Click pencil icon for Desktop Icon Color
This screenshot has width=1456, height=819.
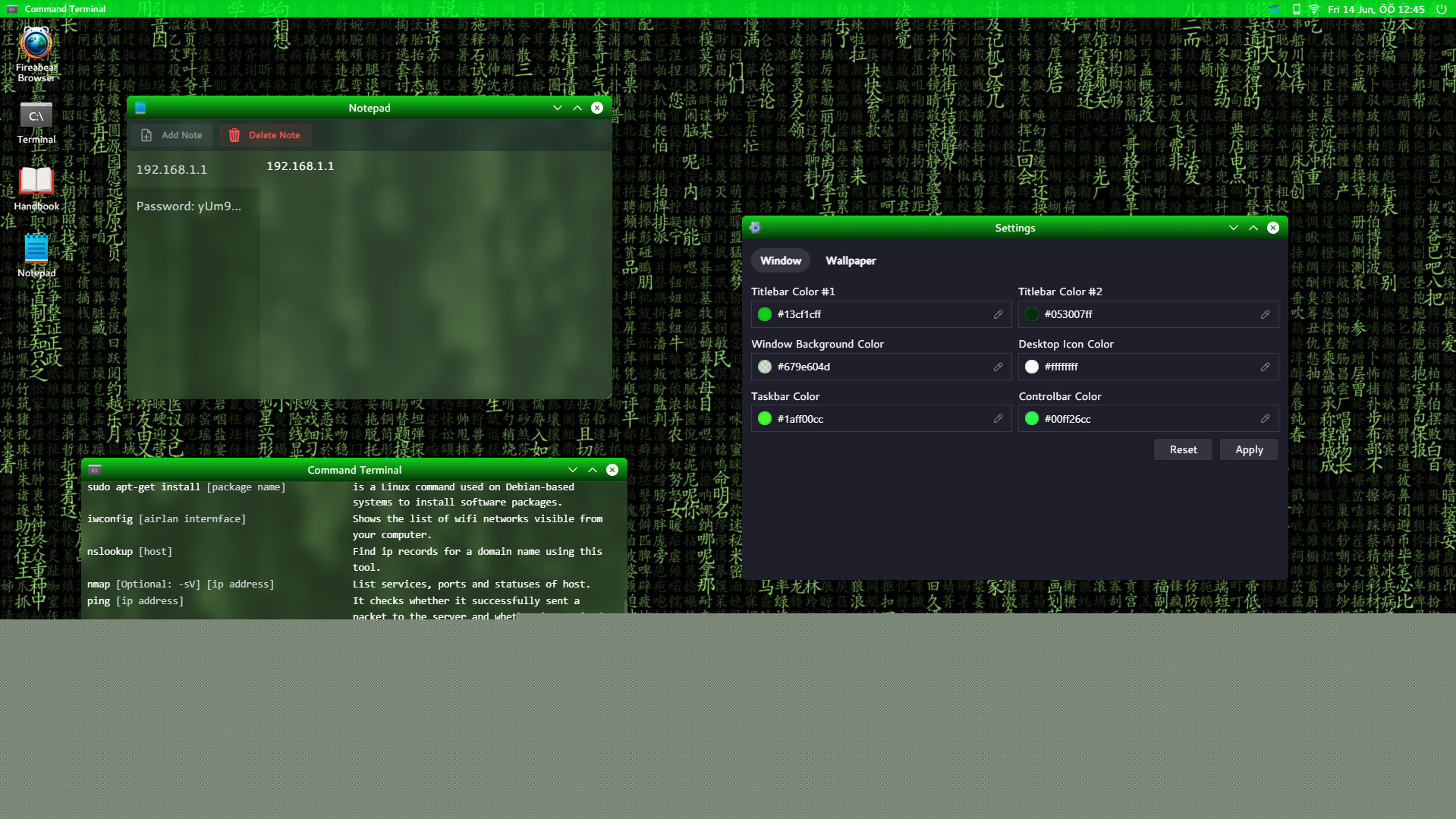tap(1265, 367)
